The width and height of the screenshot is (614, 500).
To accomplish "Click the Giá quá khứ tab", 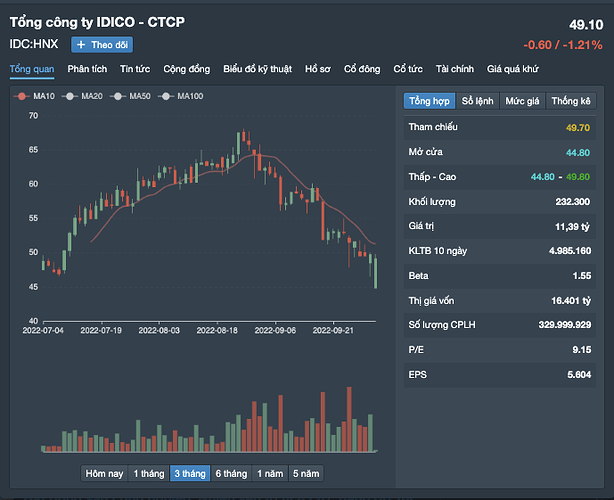I will (x=512, y=69).
